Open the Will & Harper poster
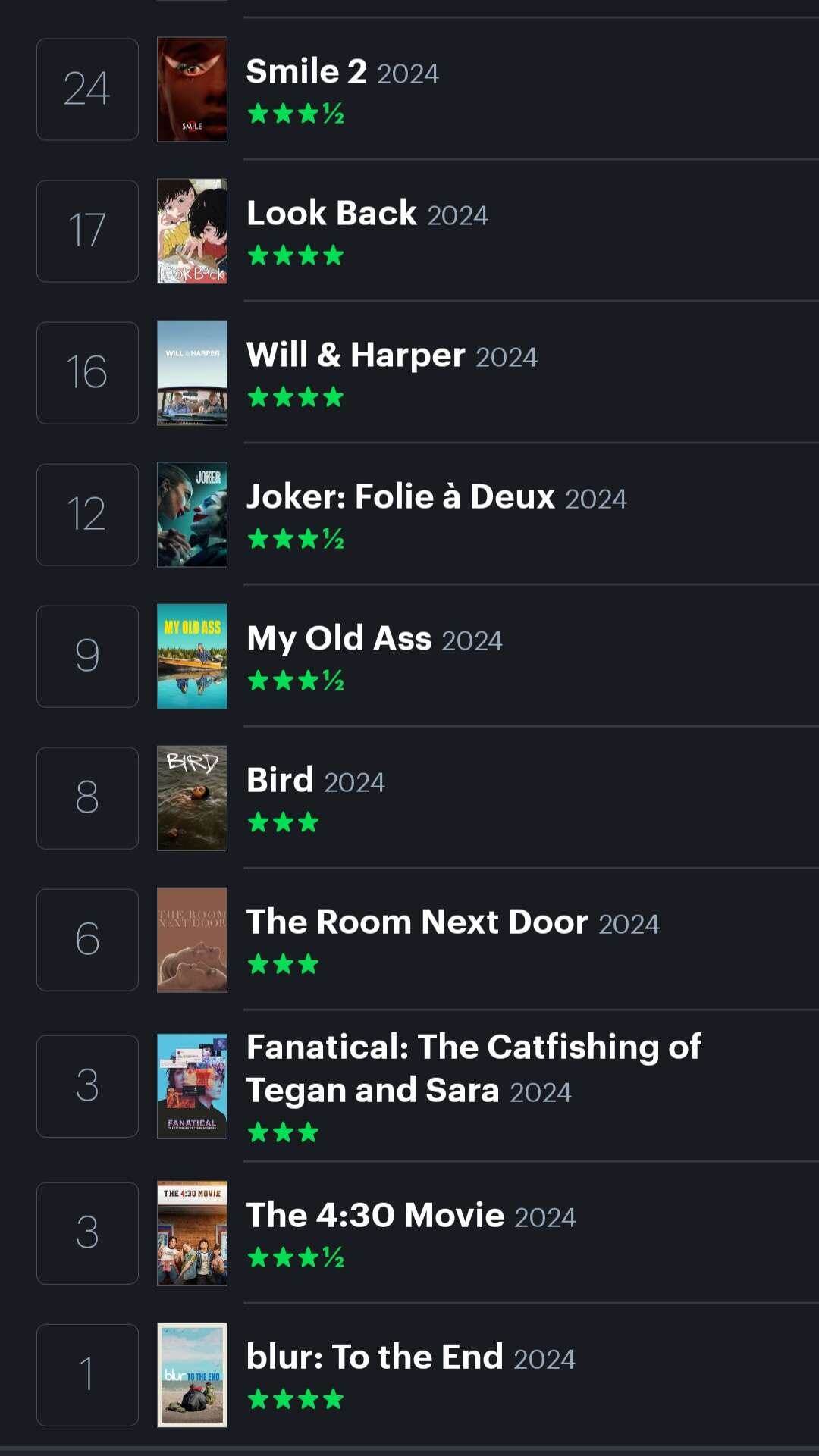 pyautogui.click(x=192, y=373)
